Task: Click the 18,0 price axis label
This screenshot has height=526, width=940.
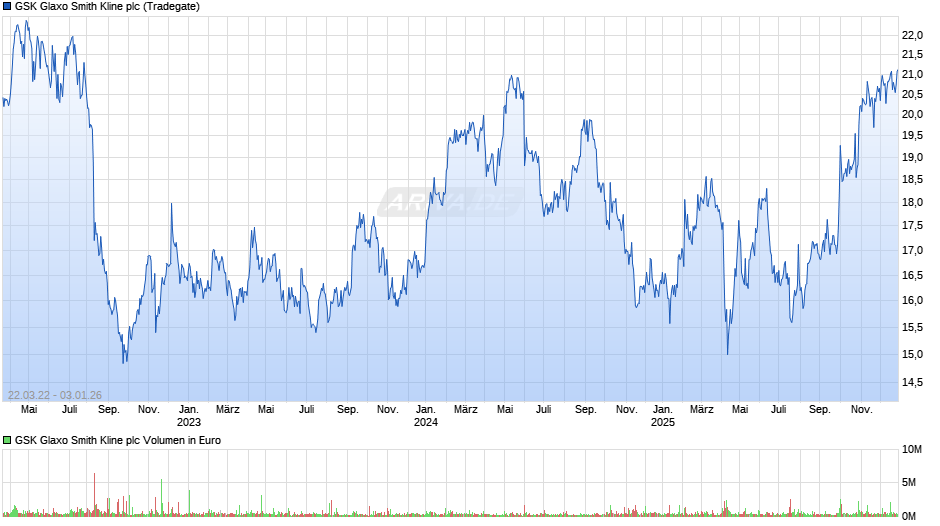Action: [912, 203]
